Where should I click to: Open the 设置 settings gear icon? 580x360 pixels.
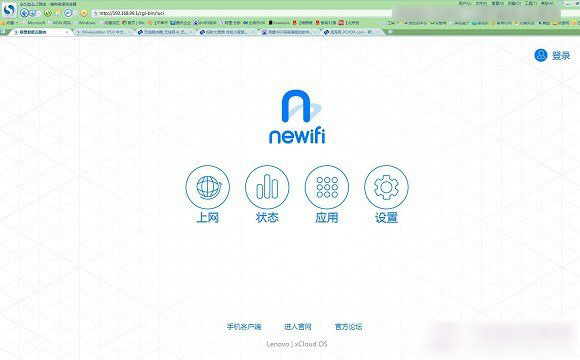click(386, 187)
